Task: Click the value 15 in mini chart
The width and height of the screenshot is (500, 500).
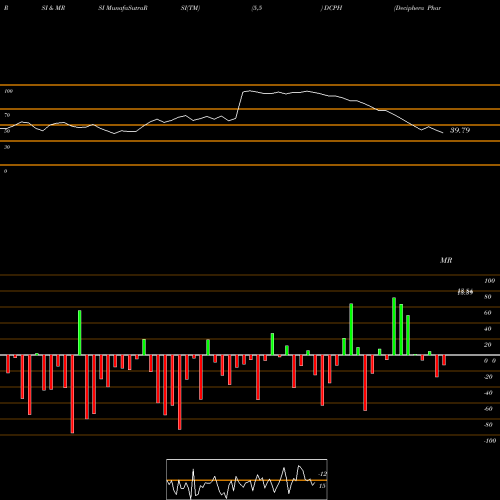Action: 322,486
